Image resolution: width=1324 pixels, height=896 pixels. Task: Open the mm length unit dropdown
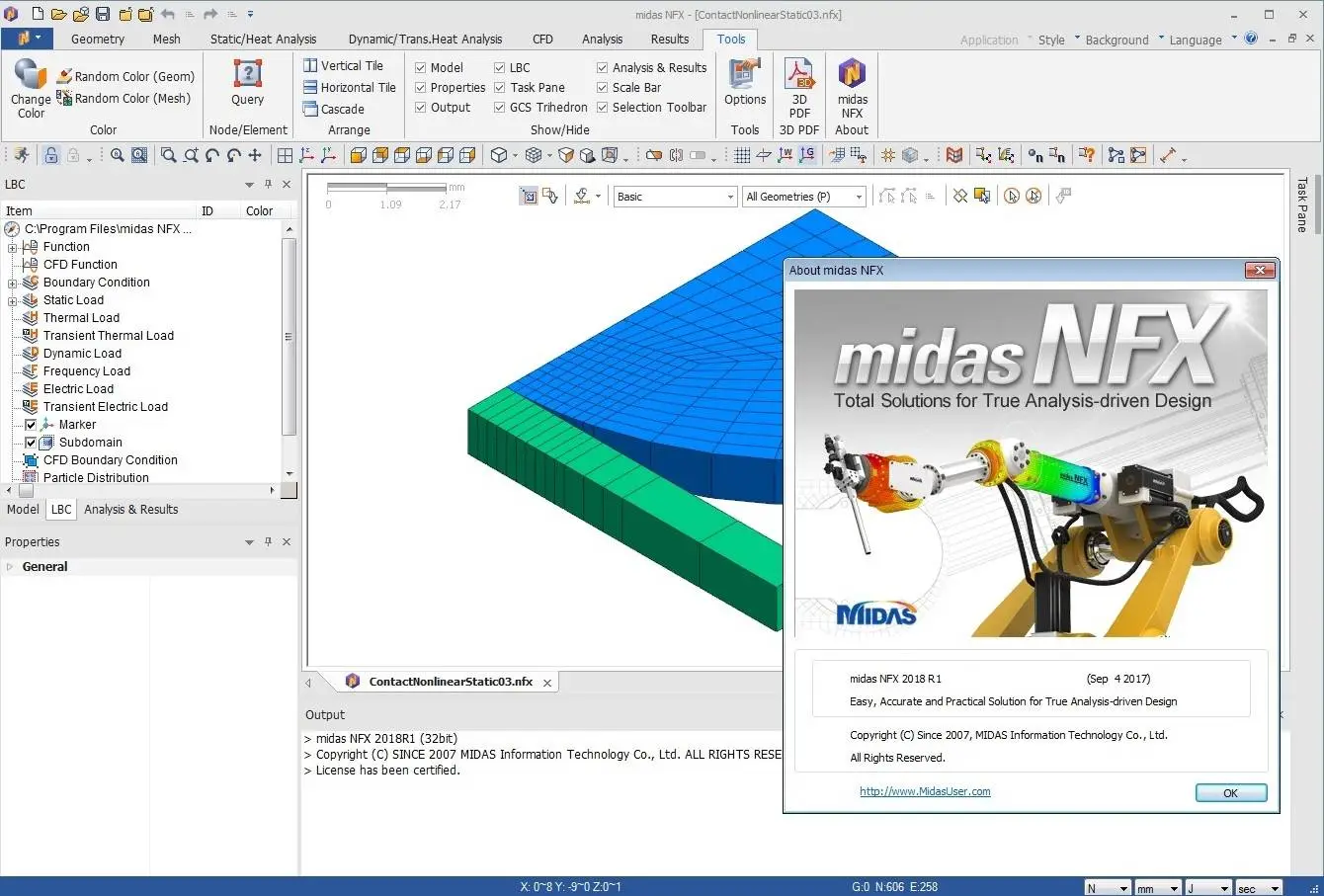coord(1157,888)
